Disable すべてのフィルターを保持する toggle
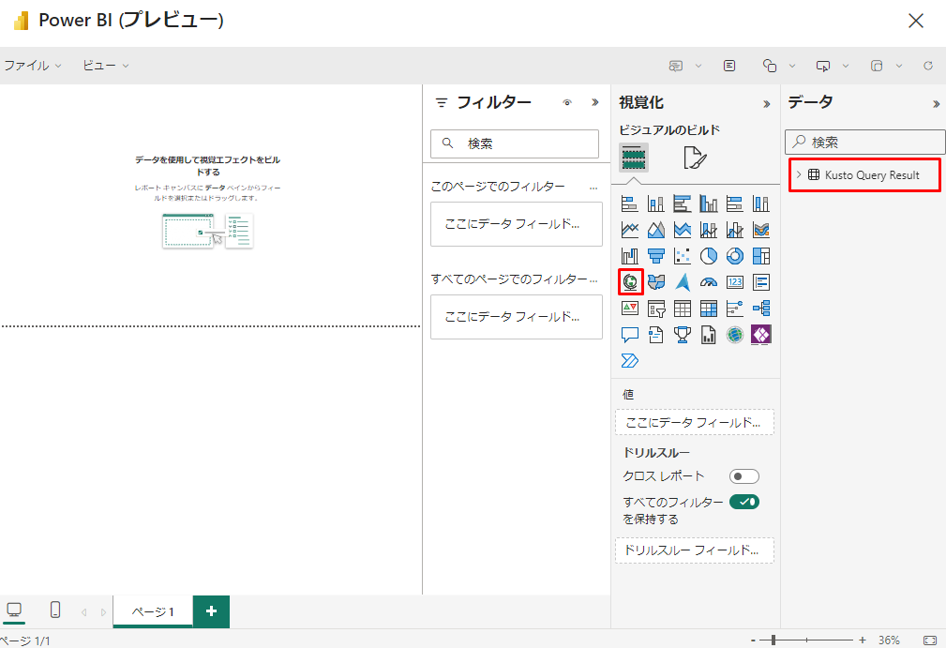The image size is (946, 648). 744,502
